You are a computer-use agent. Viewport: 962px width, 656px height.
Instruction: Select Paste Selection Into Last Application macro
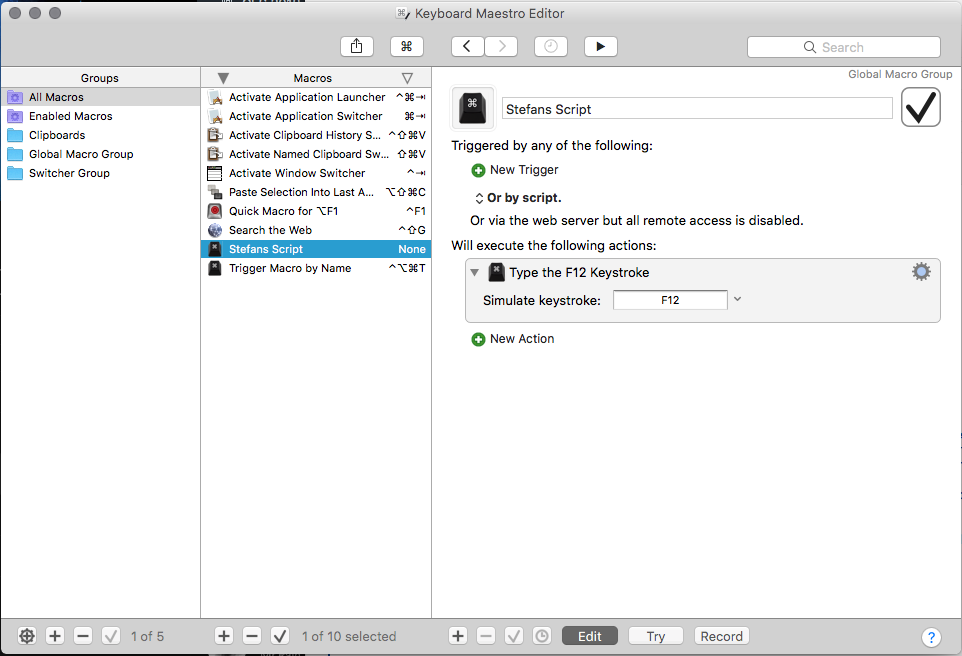[x=316, y=192]
